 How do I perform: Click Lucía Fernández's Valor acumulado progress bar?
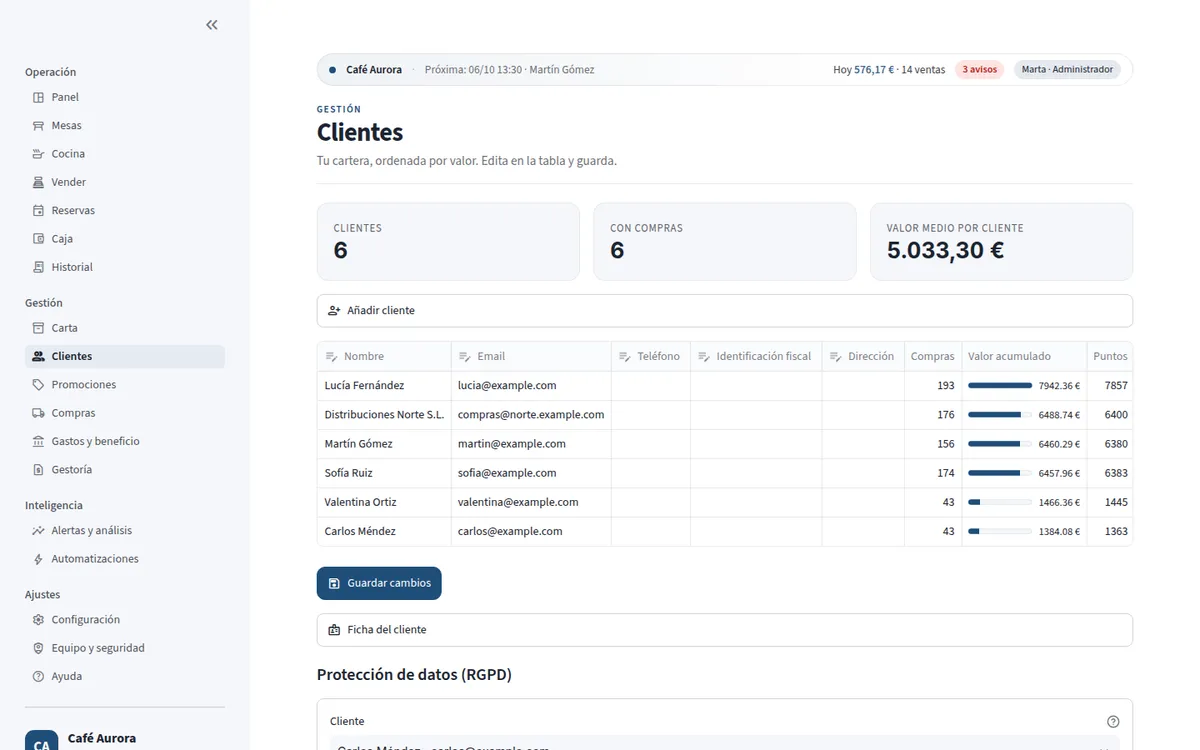pos(1000,386)
